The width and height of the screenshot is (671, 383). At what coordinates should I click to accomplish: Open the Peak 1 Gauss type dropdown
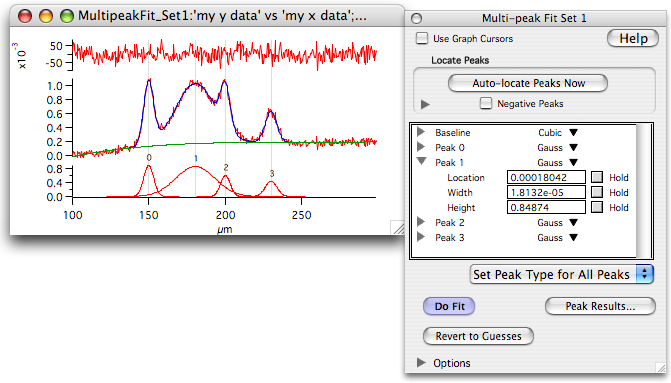[x=573, y=163]
